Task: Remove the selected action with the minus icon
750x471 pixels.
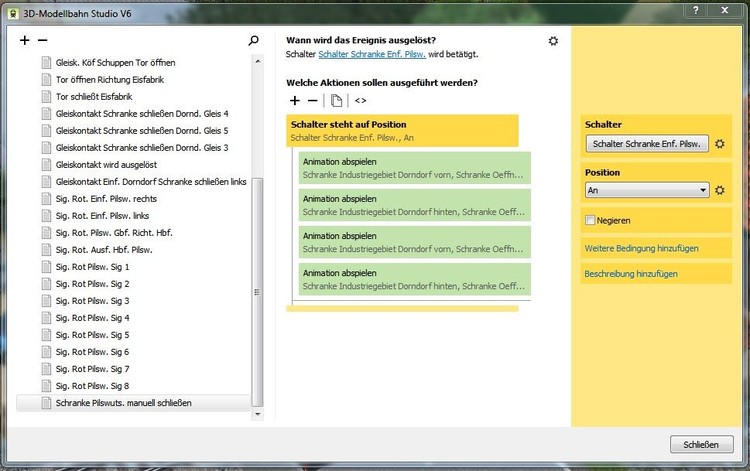Action: point(312,100)
